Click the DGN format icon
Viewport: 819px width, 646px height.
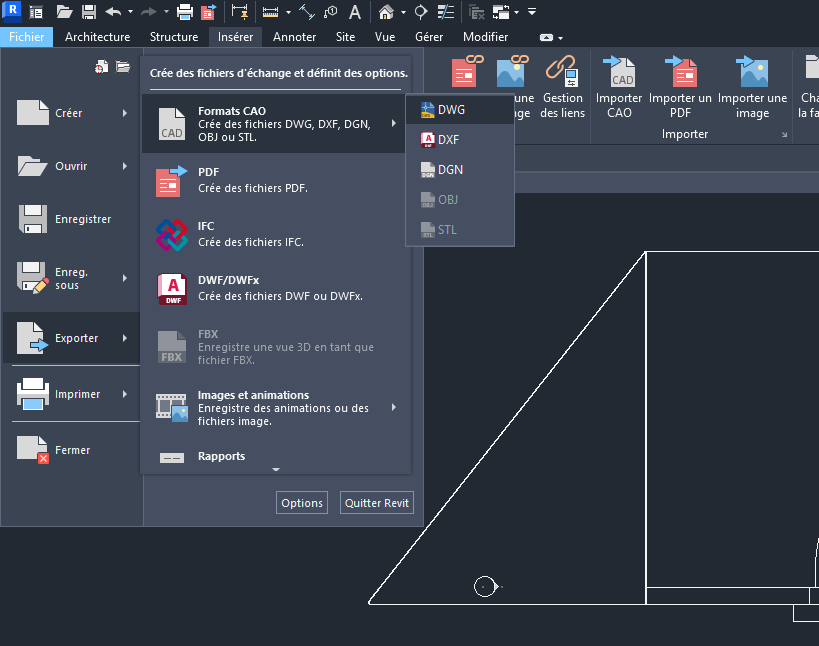(x=427, y=170)
